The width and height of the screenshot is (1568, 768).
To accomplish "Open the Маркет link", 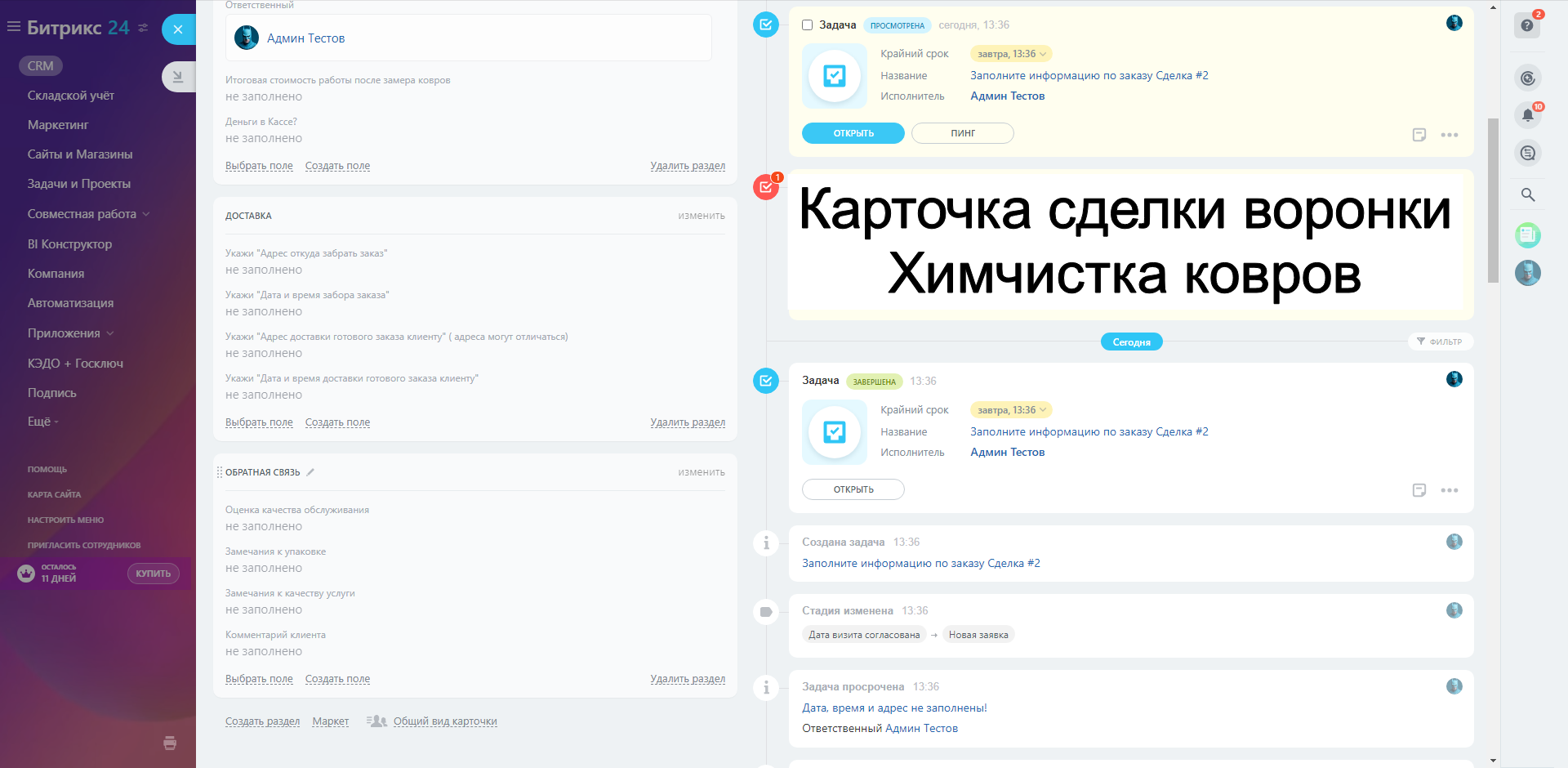I will click(x=331, y=721).
